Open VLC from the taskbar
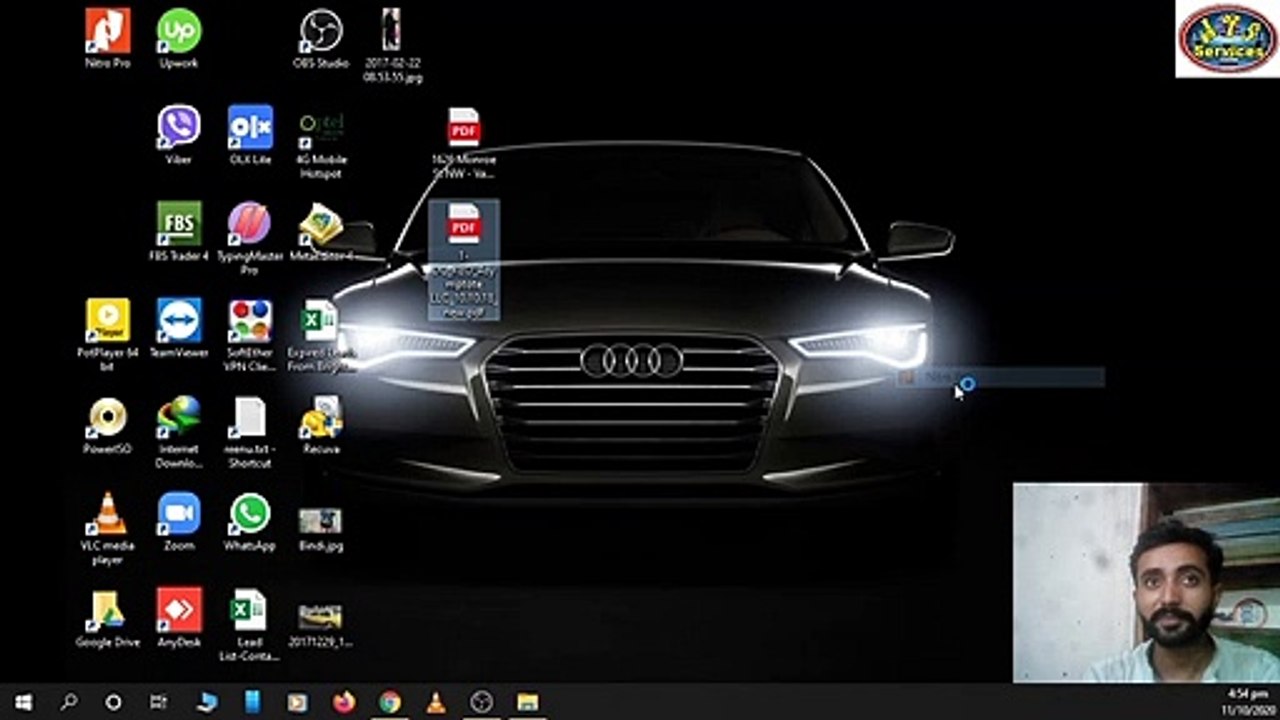1280x720 pixels. (436, 702)
